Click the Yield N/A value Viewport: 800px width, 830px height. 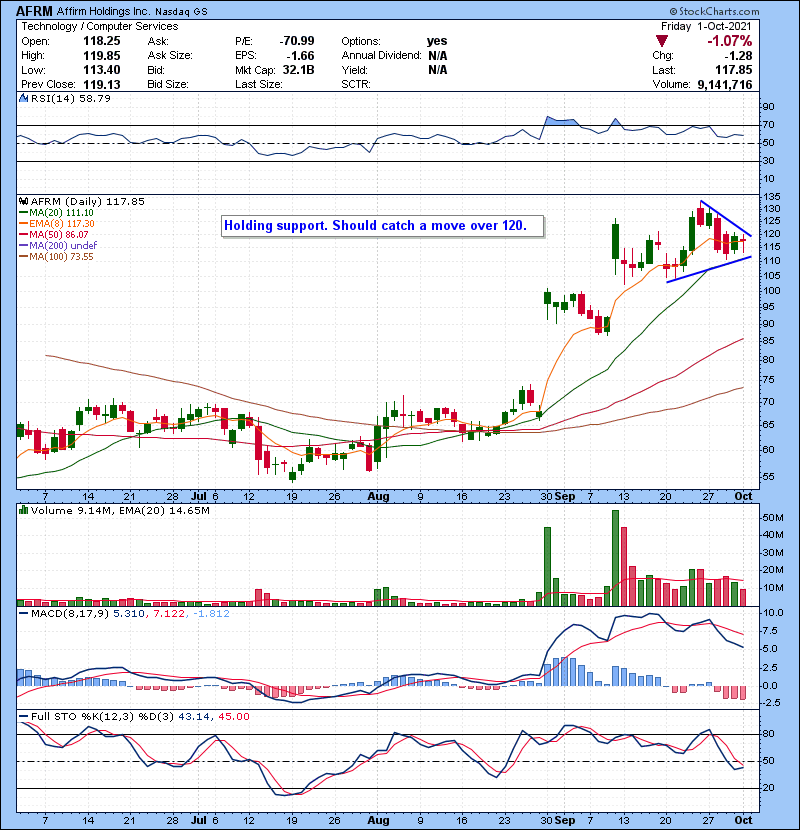437,70
